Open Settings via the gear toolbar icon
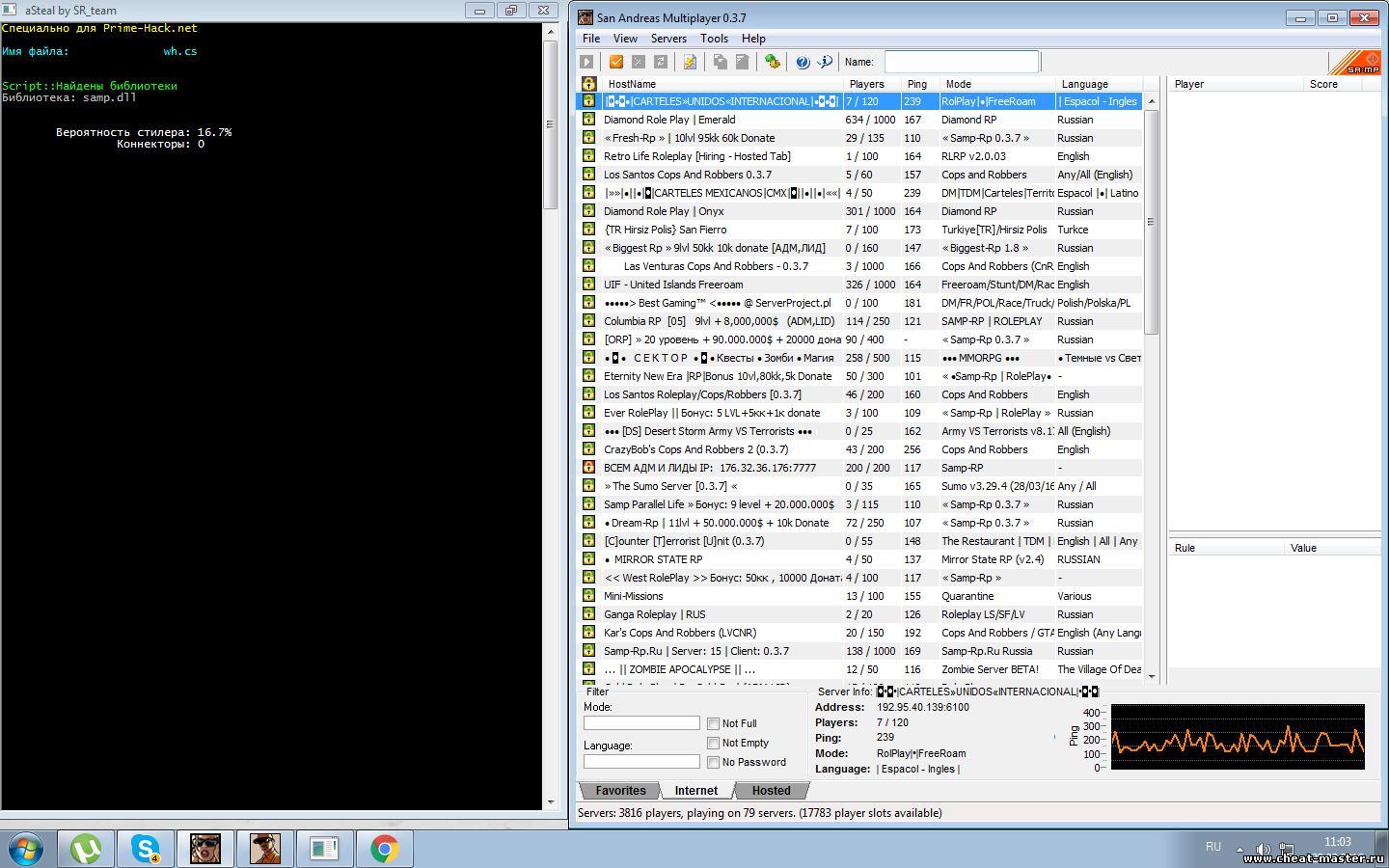Image resolution: width=1389 pixels, height=868 pixels. click(773, 62)
